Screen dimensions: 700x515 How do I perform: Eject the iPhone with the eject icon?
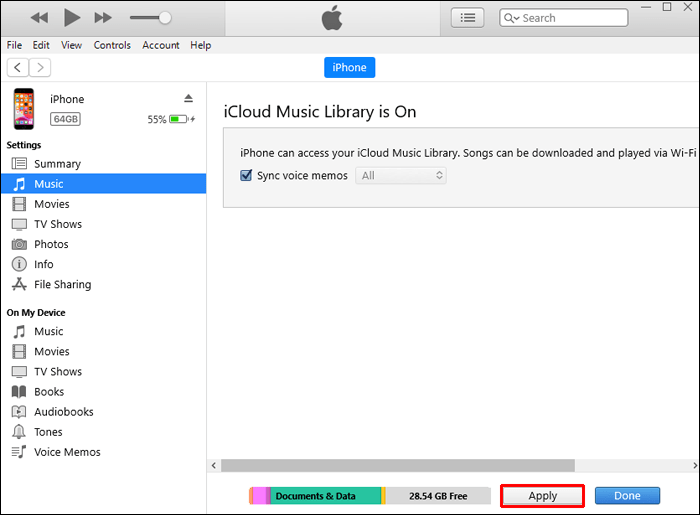pyautogui.click(x=188, y=98)
